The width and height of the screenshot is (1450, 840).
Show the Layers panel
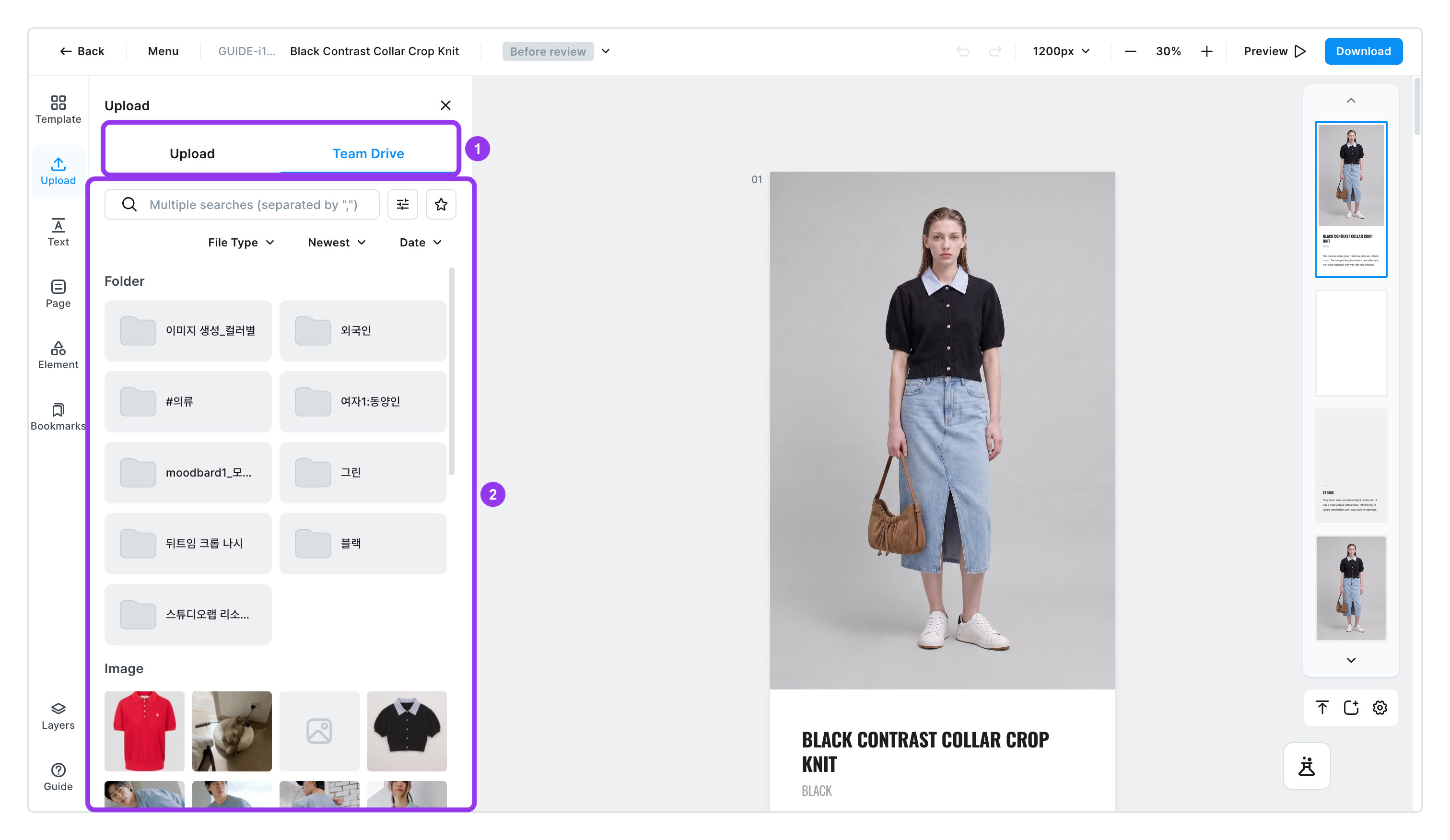coord(58,716)
